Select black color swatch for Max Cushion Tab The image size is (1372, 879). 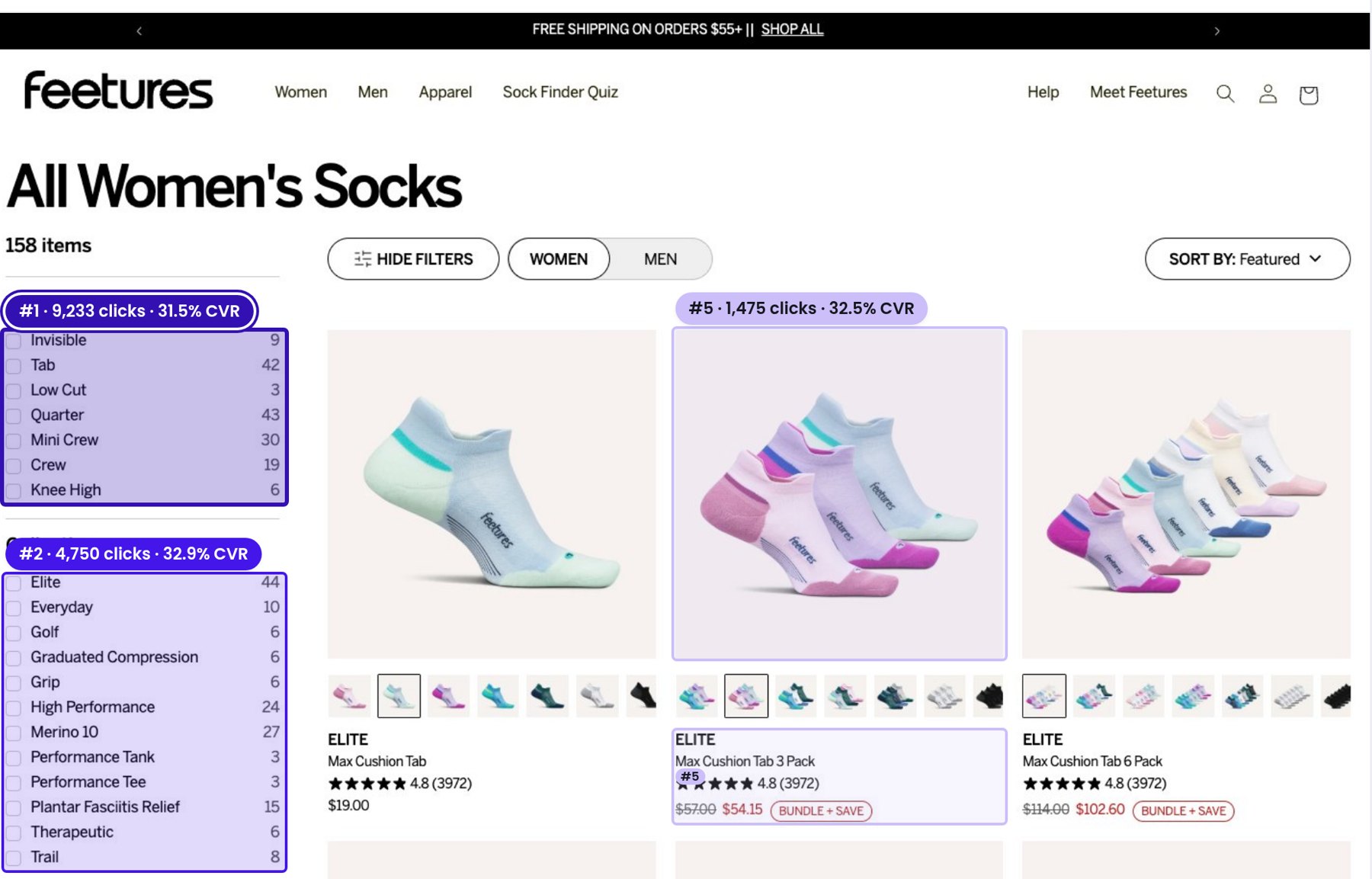point(642,696)
